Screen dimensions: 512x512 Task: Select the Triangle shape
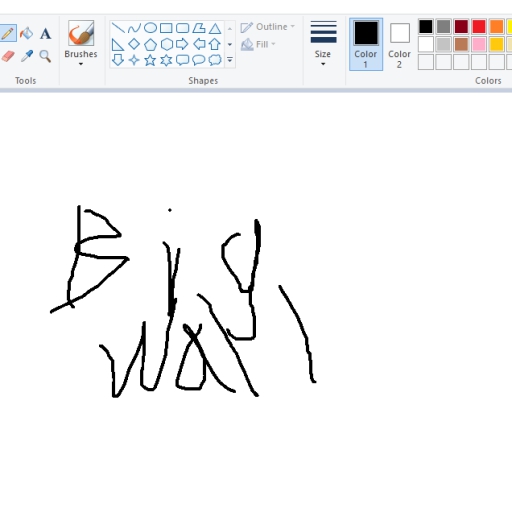pyautogui.click(x=215, y=28)
